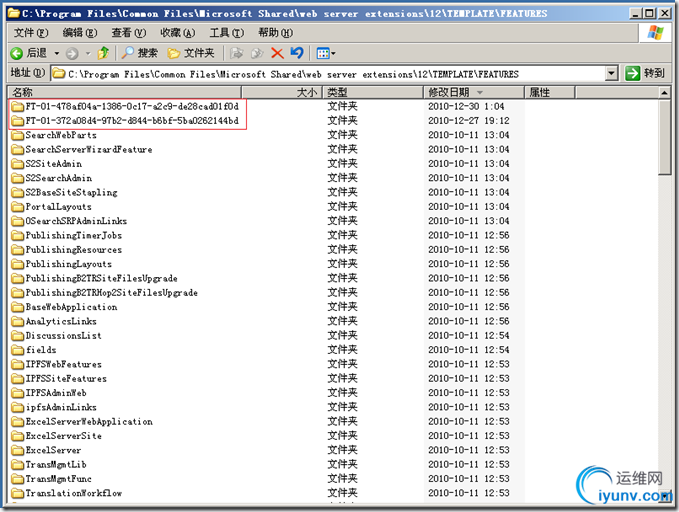Click the TranslationWorkflow folder name
This screenshot has width=679, height=512.
[74, 493]
